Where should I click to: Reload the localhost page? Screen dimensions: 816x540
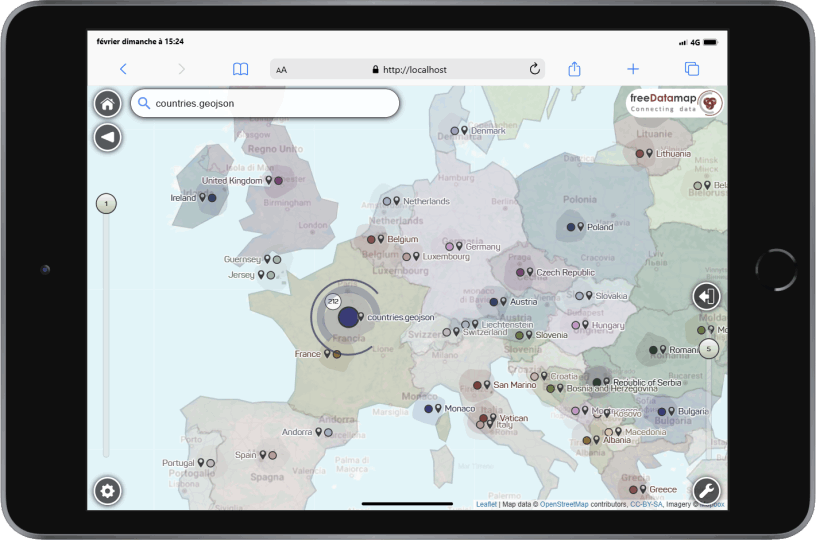click(x=535, y=69)
